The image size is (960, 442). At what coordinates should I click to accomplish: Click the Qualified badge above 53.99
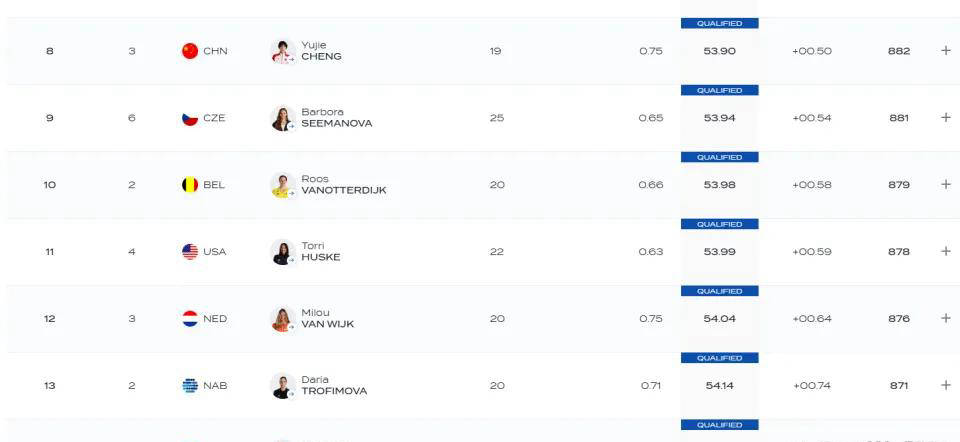pos(719,224)
